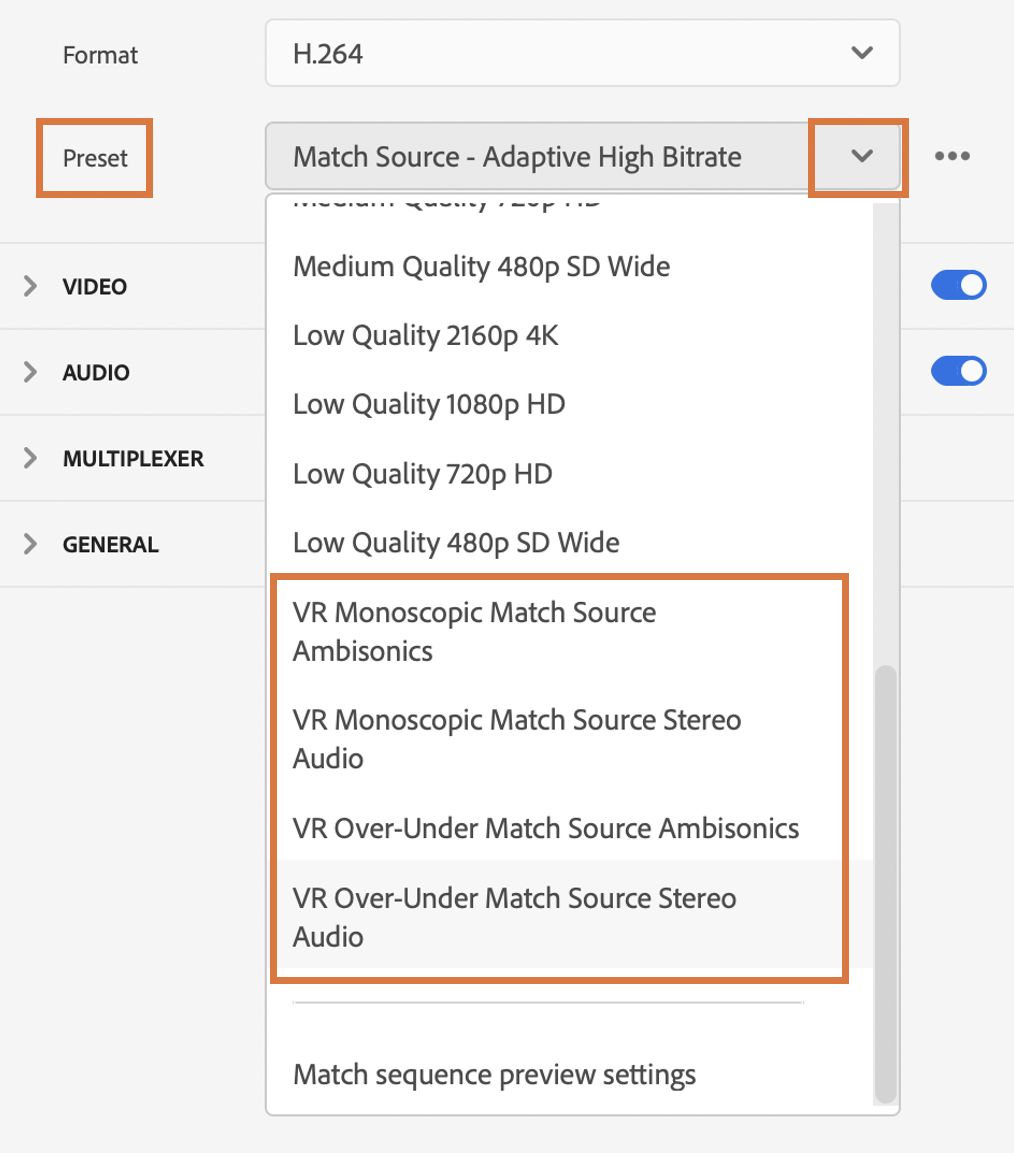Expand the VIDEO section chevron

[x=31, y=286]
